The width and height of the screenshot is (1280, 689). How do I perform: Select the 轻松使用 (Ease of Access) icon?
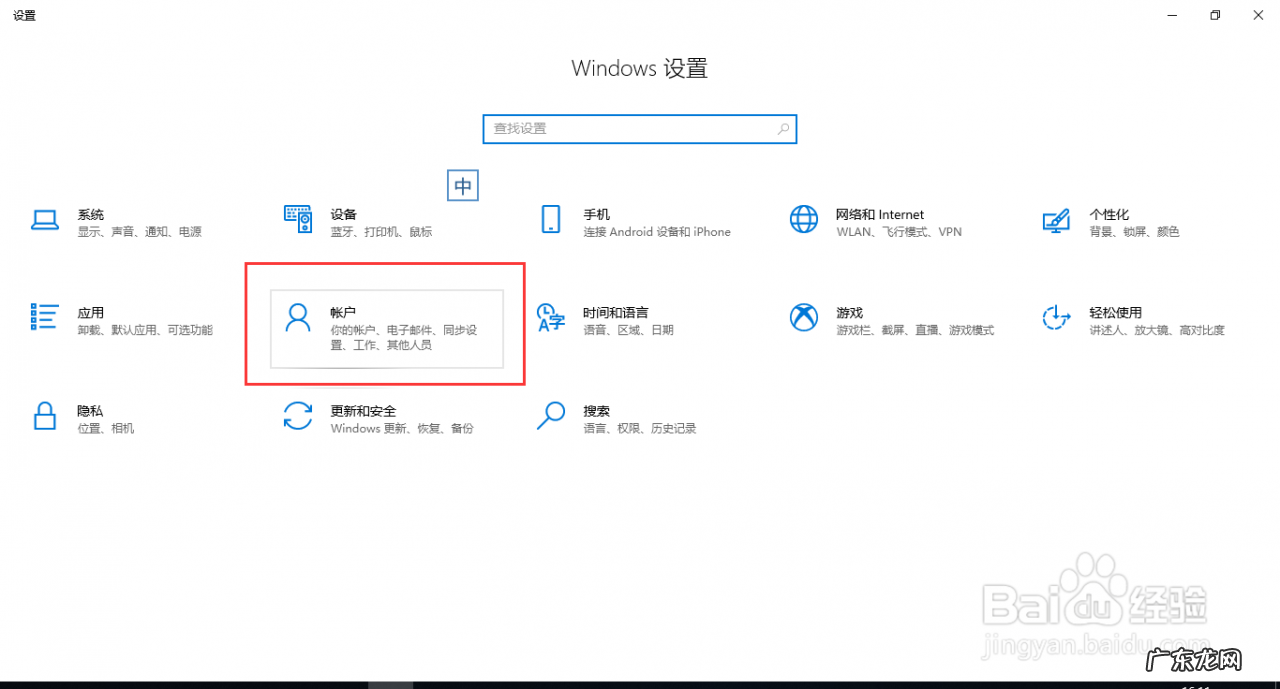click(1056, 318)
